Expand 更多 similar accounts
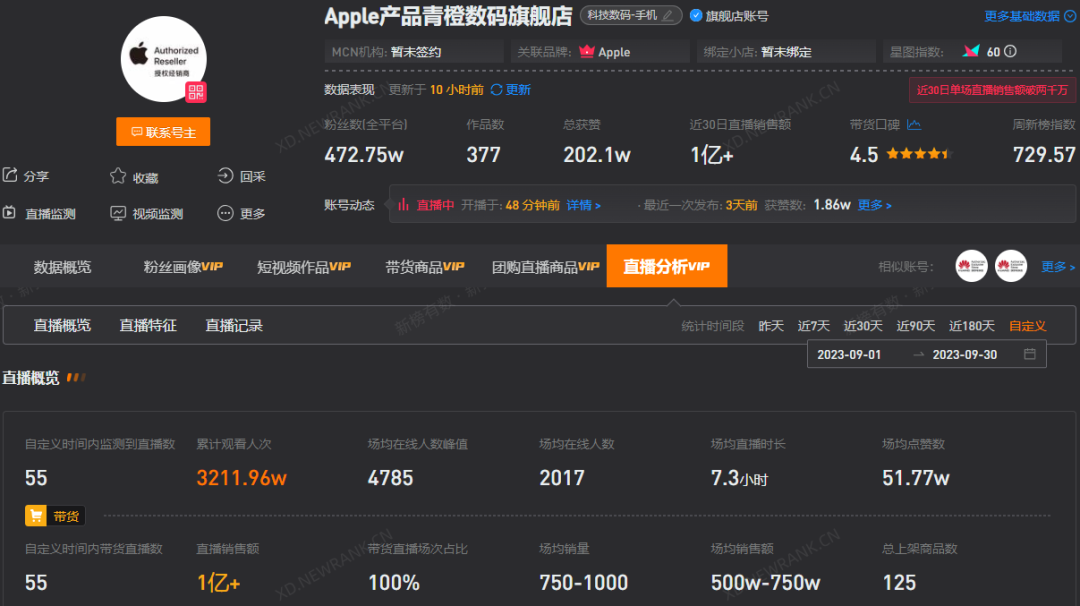The width and height of the screenshot is (1080, 606). tap(1058, 267)
